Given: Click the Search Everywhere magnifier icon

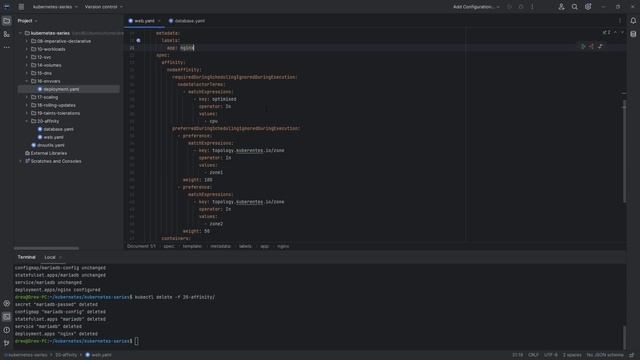Looking at the screenshot, I should [574, 7].
